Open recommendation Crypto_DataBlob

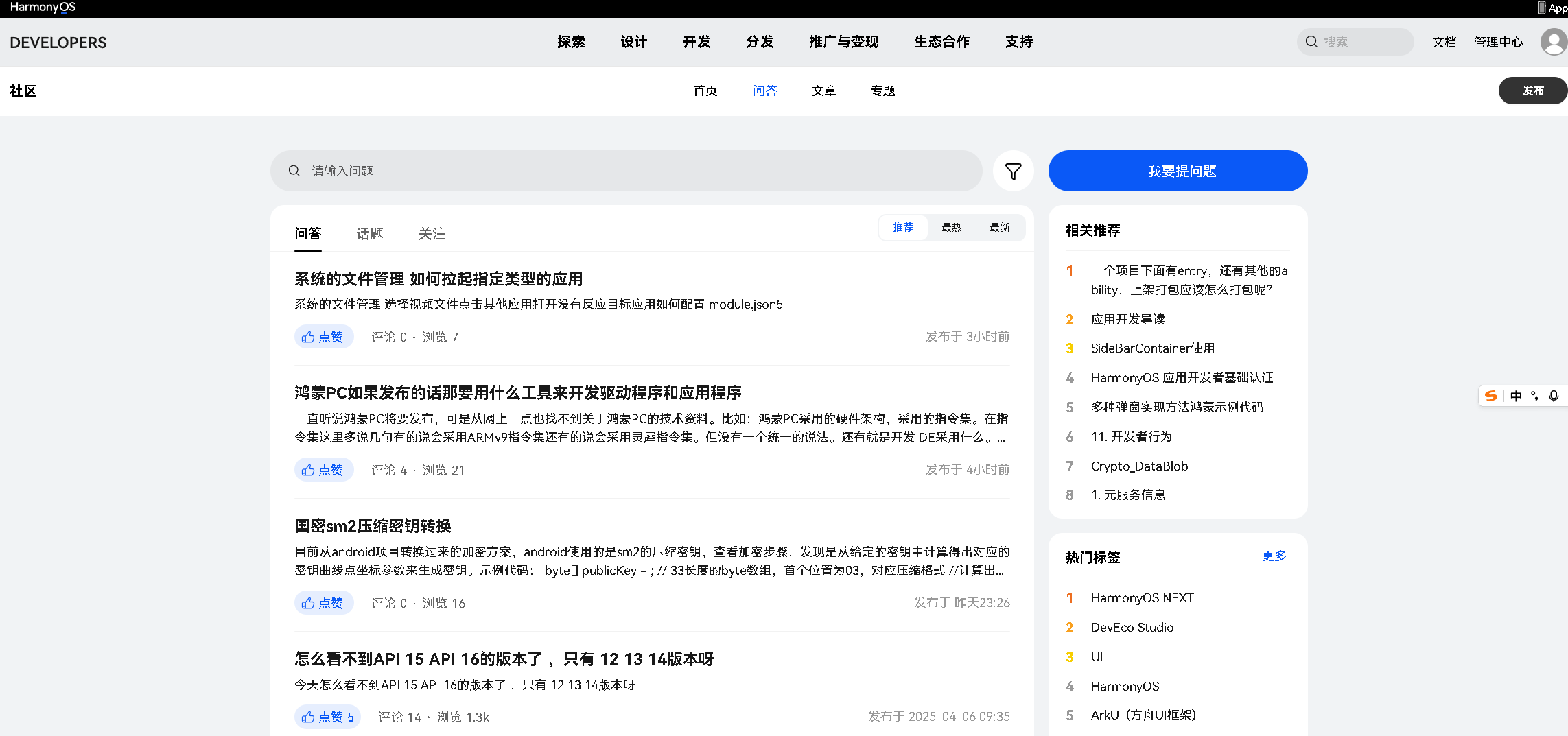coord(1139,466)
